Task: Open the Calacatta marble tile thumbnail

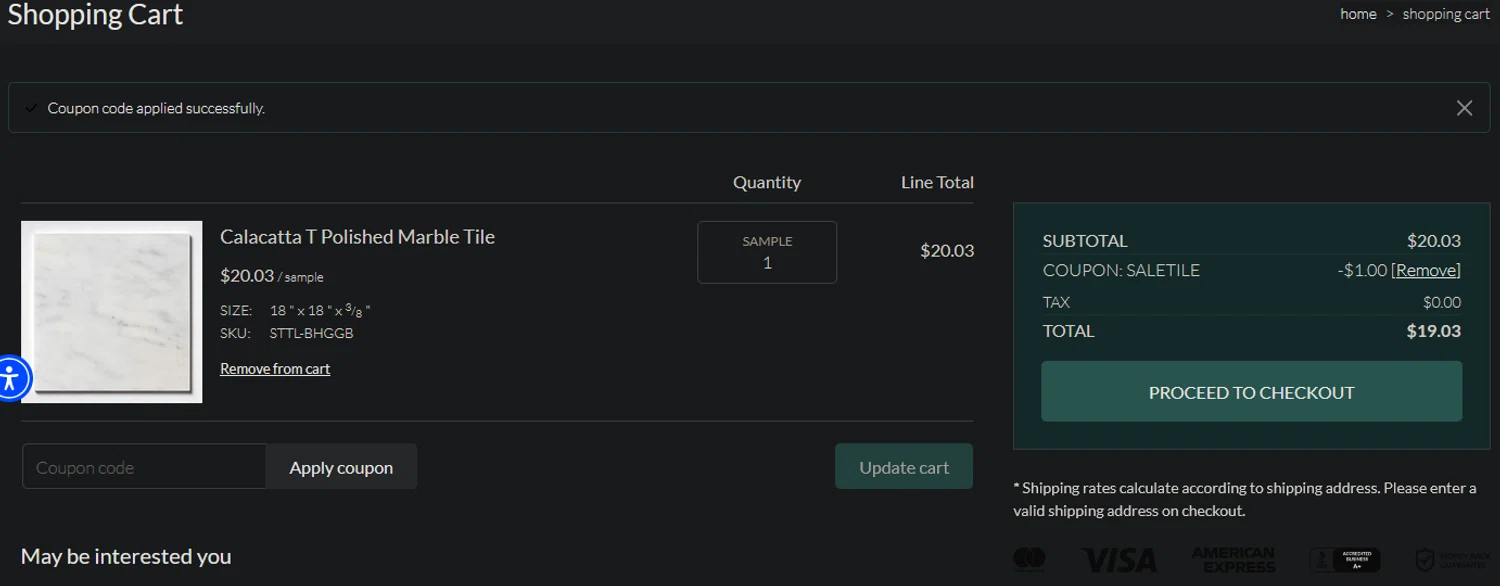Action: click(x=112, y=312)
